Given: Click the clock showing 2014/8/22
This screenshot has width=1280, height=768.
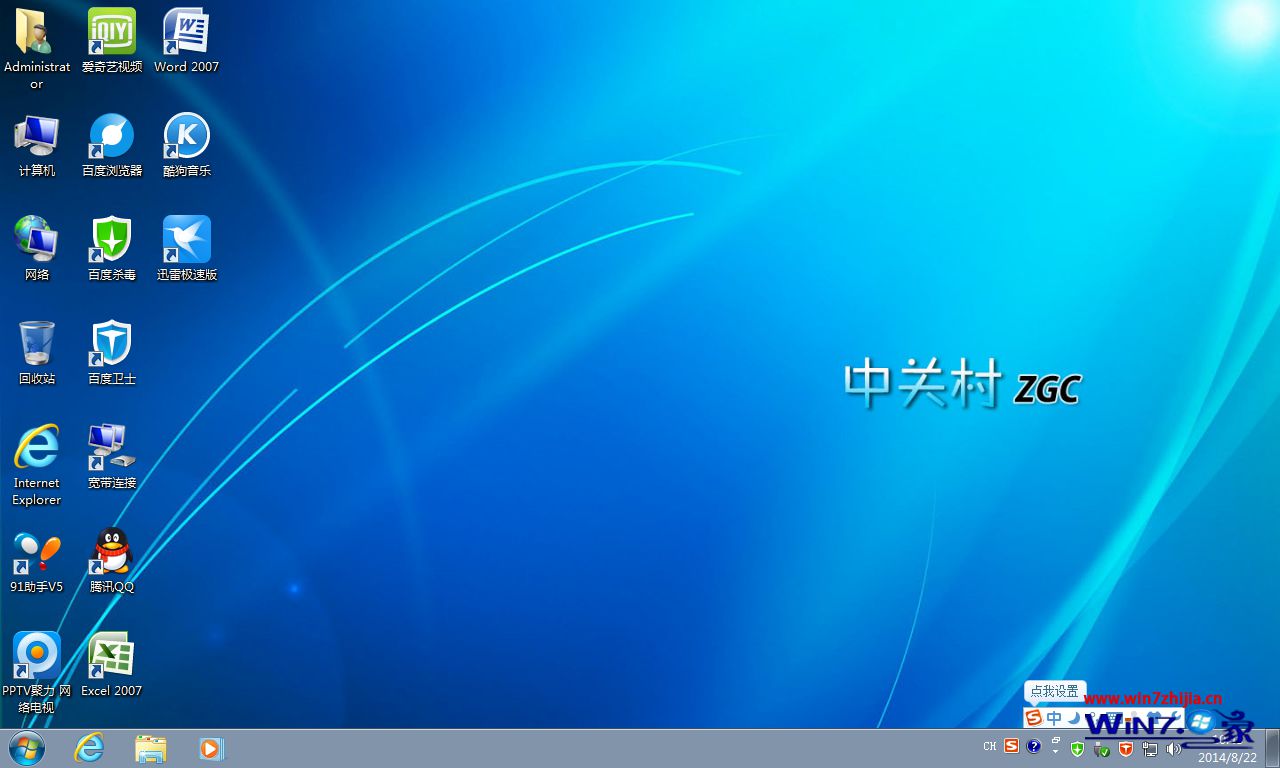Looking at the screenshot, I should [x=1227, y=756].
